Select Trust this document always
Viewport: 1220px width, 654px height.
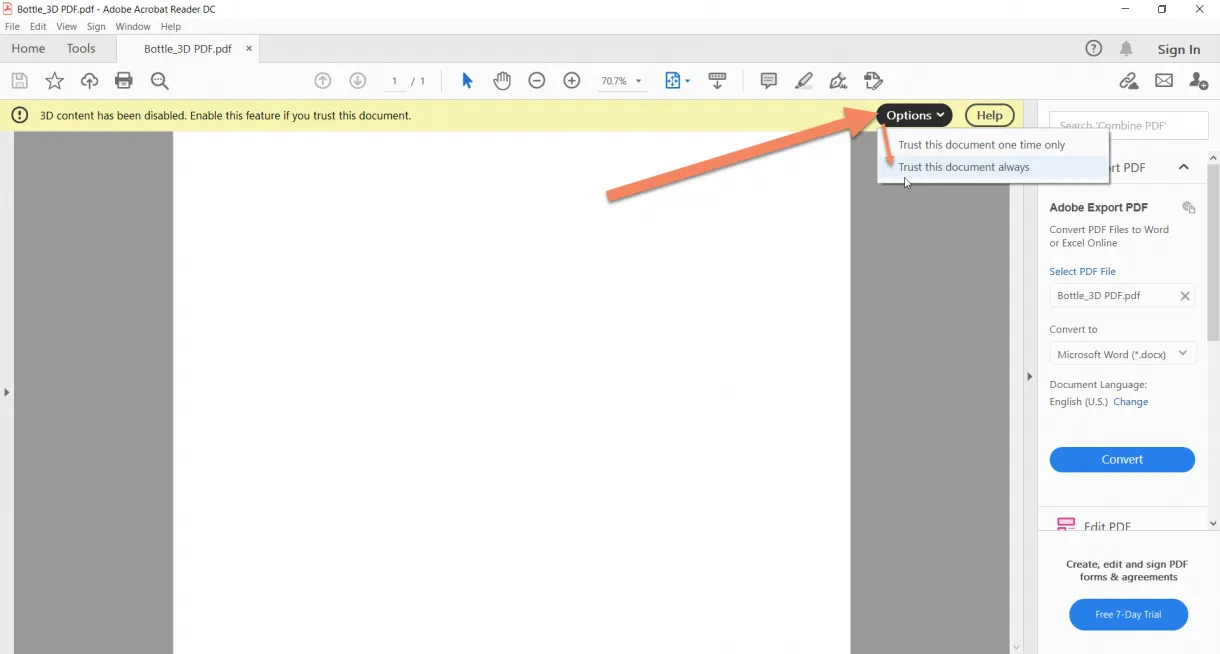[963, 167]
